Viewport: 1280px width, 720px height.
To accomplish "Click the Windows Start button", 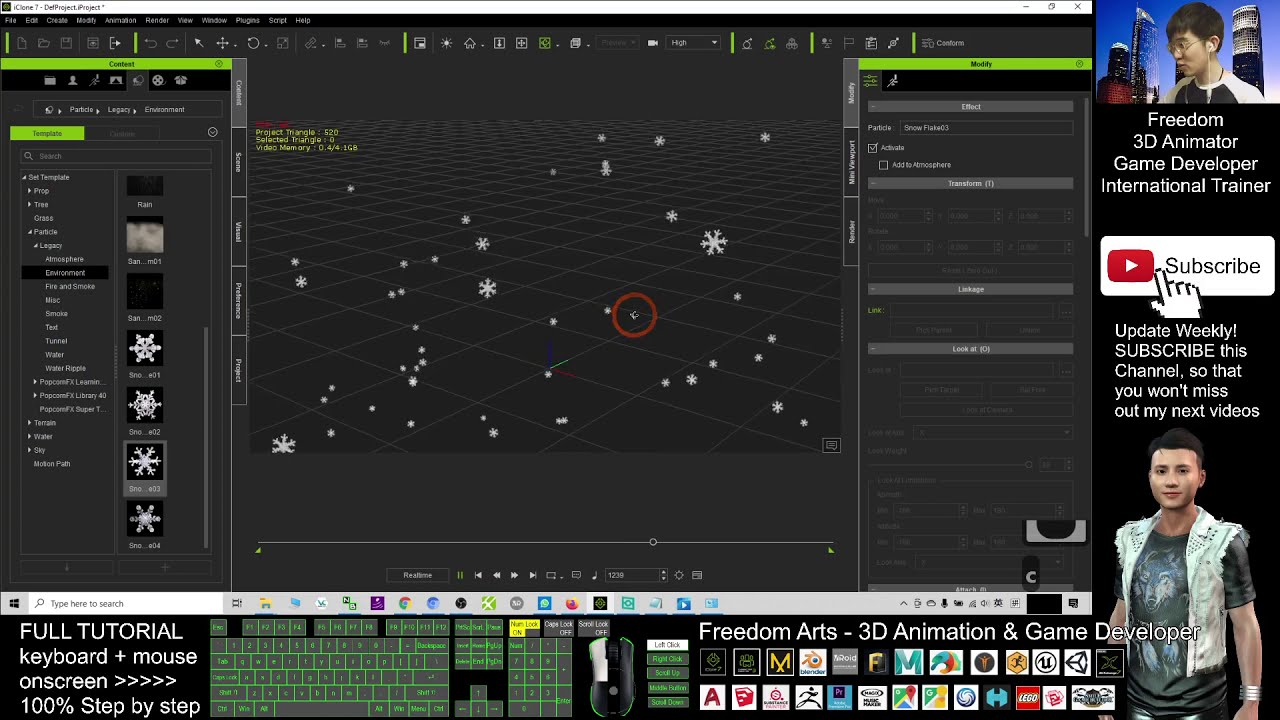I will pyautogui.click(x=14, y=603).
